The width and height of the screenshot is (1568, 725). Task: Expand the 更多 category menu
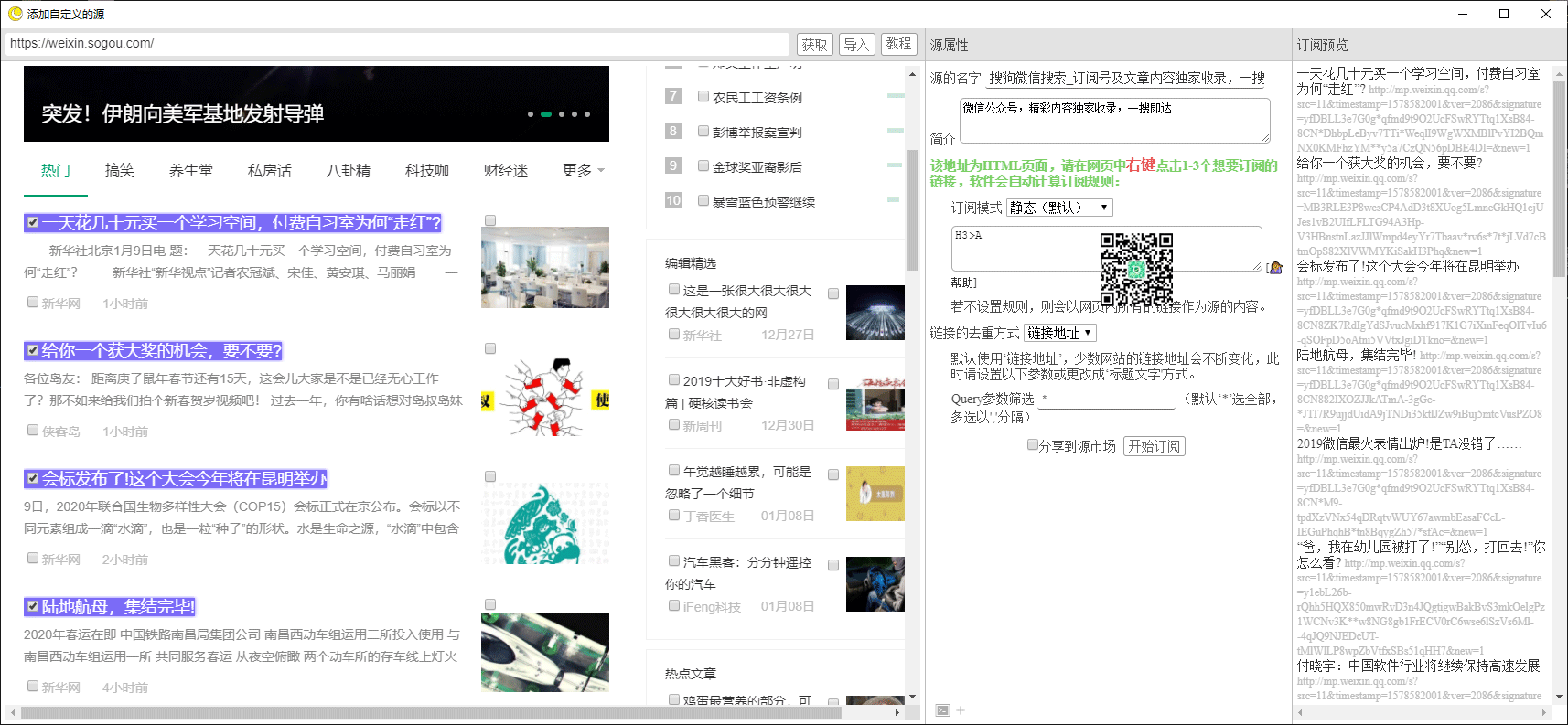tap(583, 170)
